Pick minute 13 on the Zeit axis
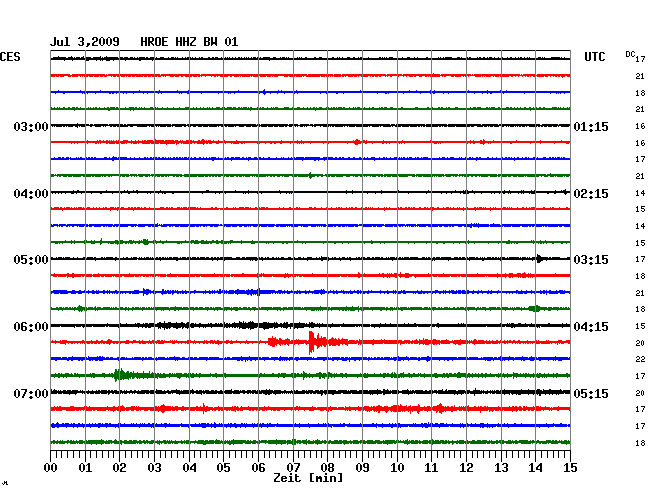Image resolution: width=650 pixels, height=494 pixels. pos(501,468)
